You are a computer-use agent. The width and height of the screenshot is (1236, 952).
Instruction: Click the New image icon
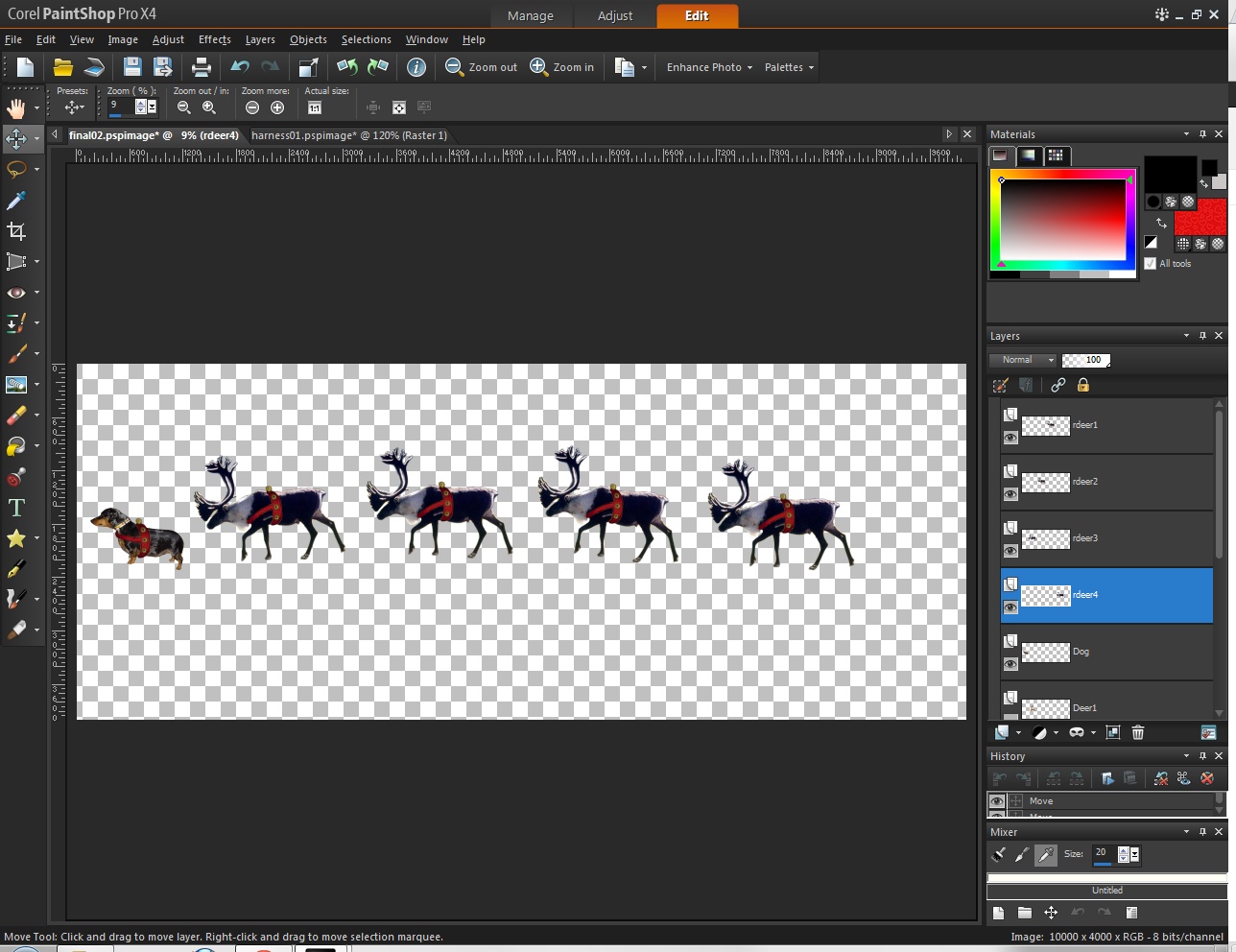[x=25, y=67]
